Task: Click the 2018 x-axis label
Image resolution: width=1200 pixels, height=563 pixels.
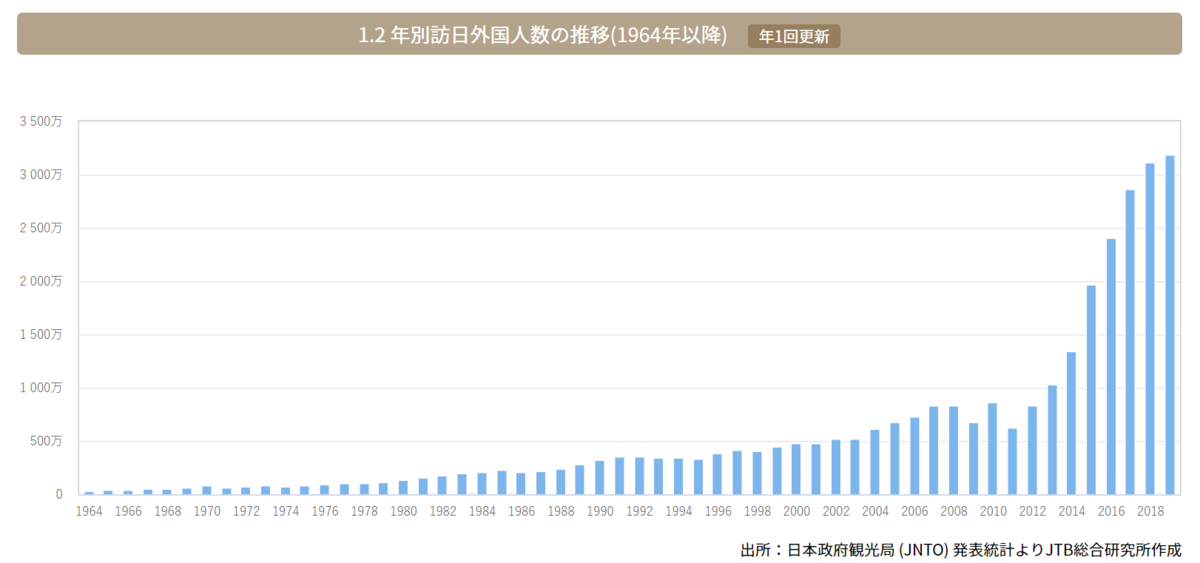Action: pyautogui.click(x=1150, y=511)
